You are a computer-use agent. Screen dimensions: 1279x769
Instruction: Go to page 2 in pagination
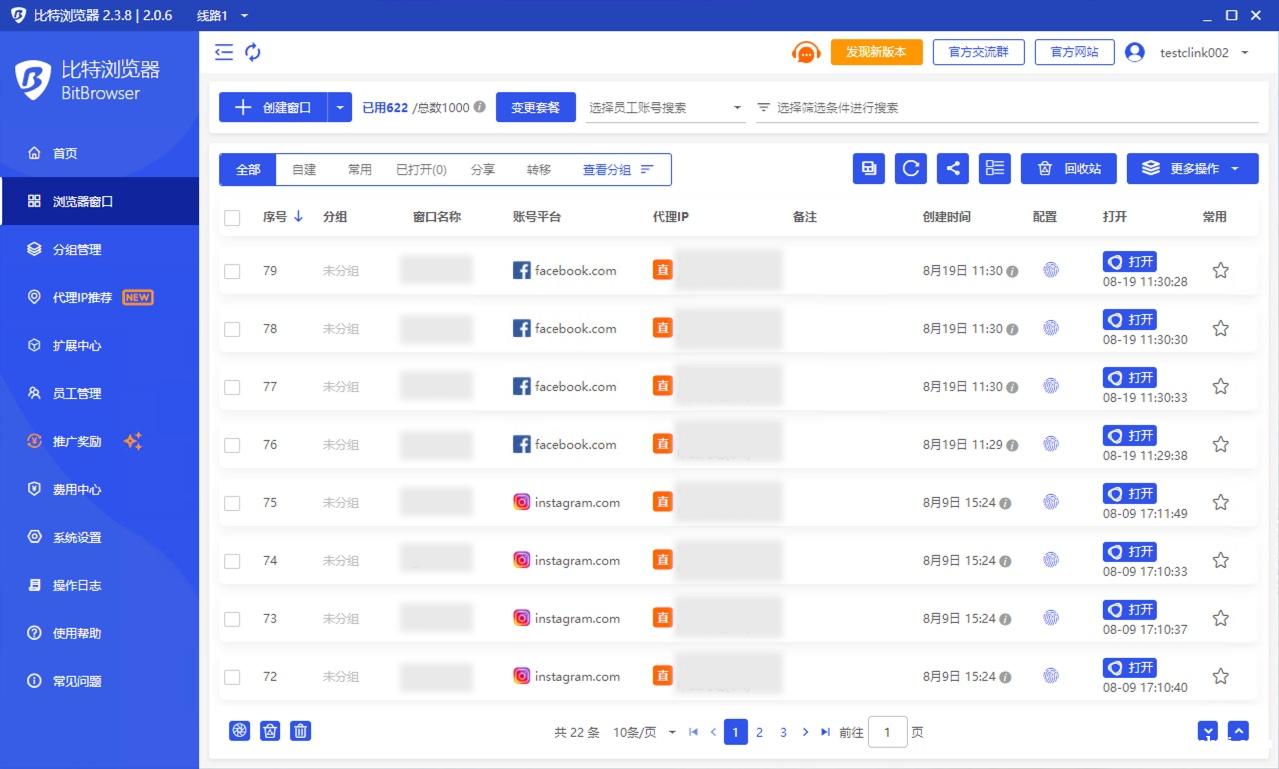[759, 732]
